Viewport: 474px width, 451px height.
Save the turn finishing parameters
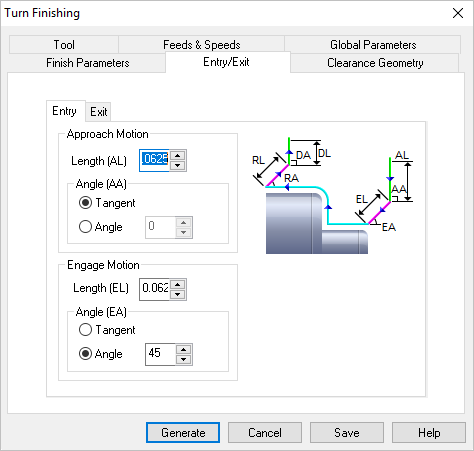347,433
